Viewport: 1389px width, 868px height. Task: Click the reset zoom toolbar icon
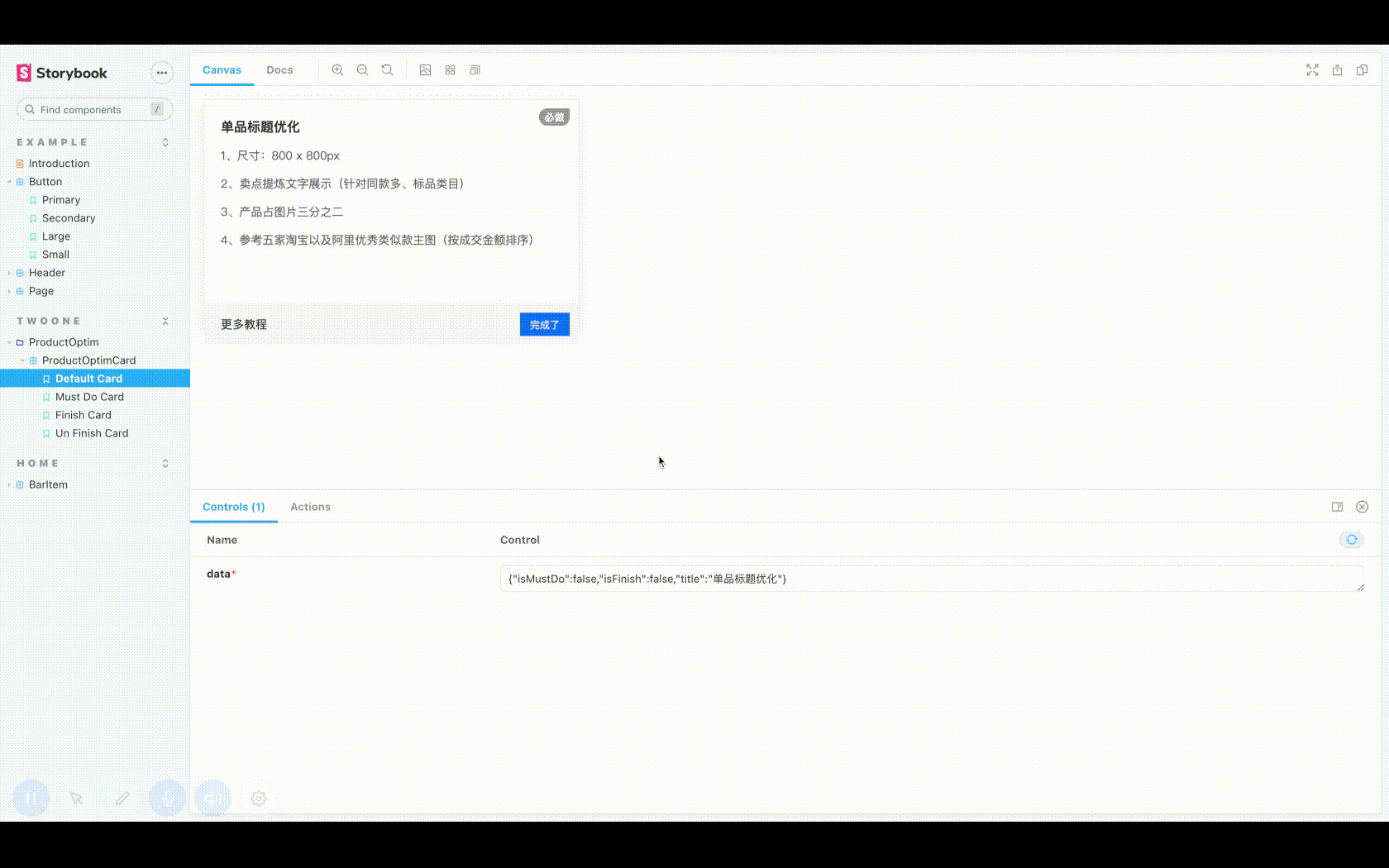tap(387, 70)
